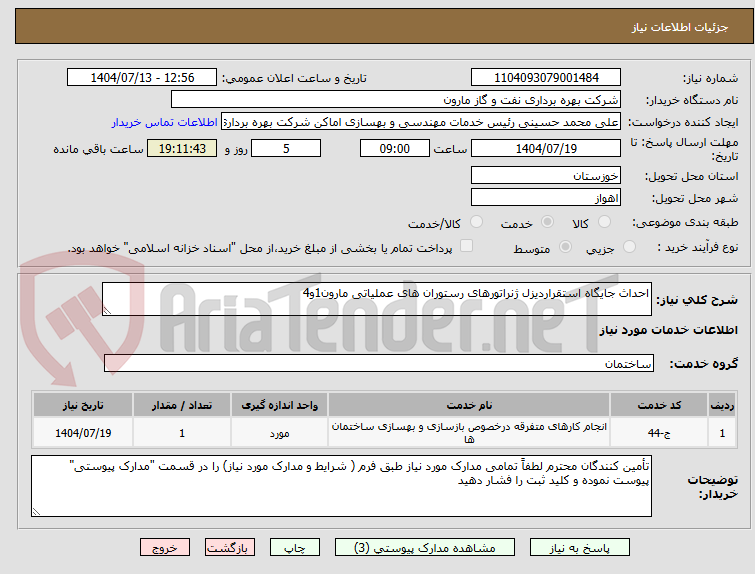
Task: Select the جزیی purchase type radio
Action: pyautogui.click(x=629, y=247)
